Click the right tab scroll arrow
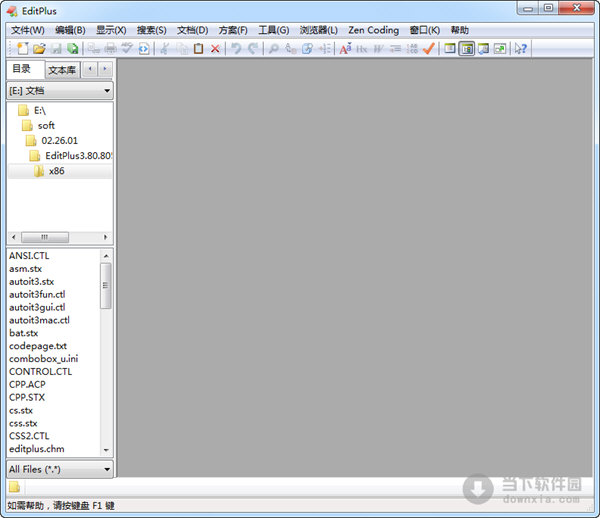Viewport: 600px width, 518px height. (x=105, y=69)
